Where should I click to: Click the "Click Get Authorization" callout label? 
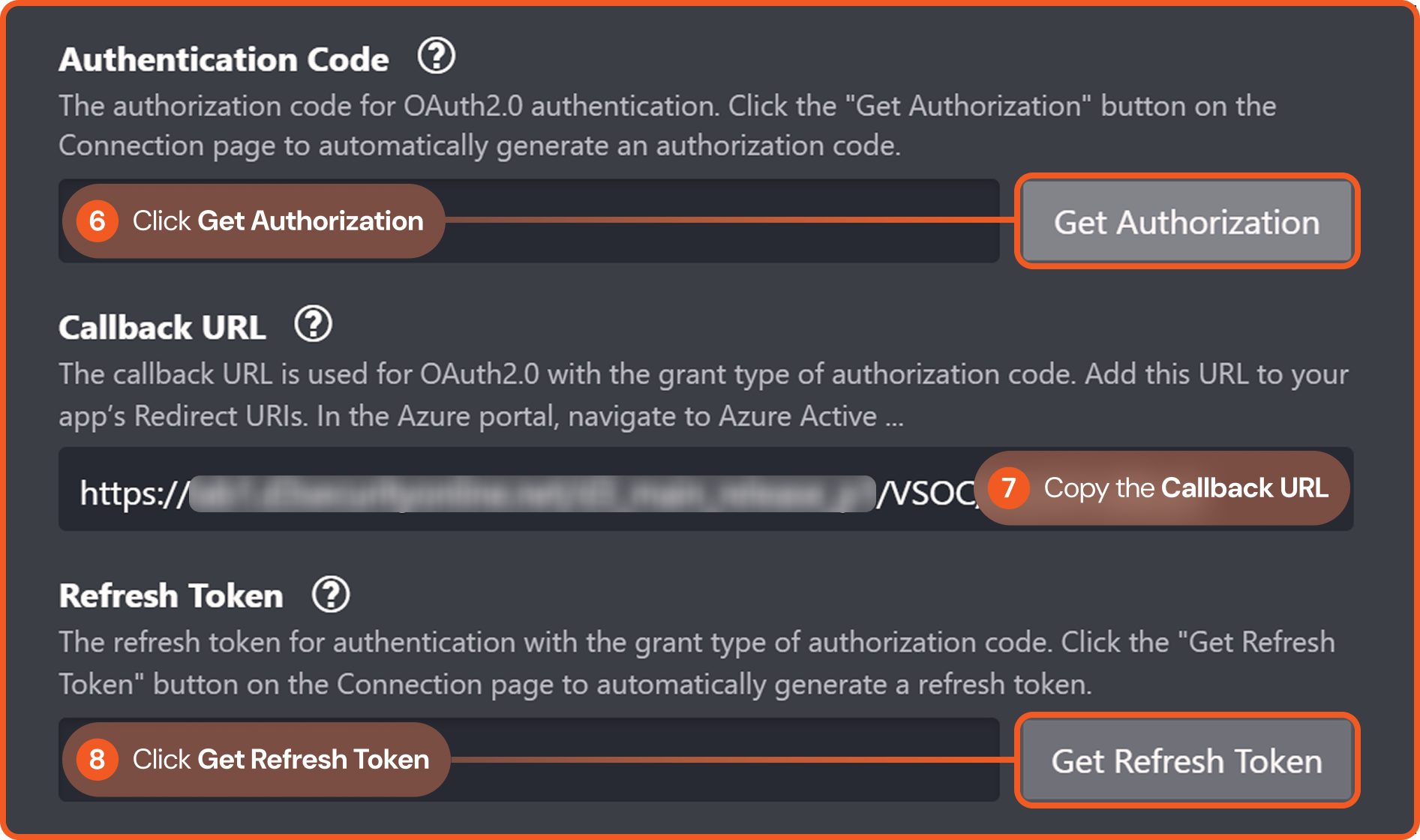[278, 221]
